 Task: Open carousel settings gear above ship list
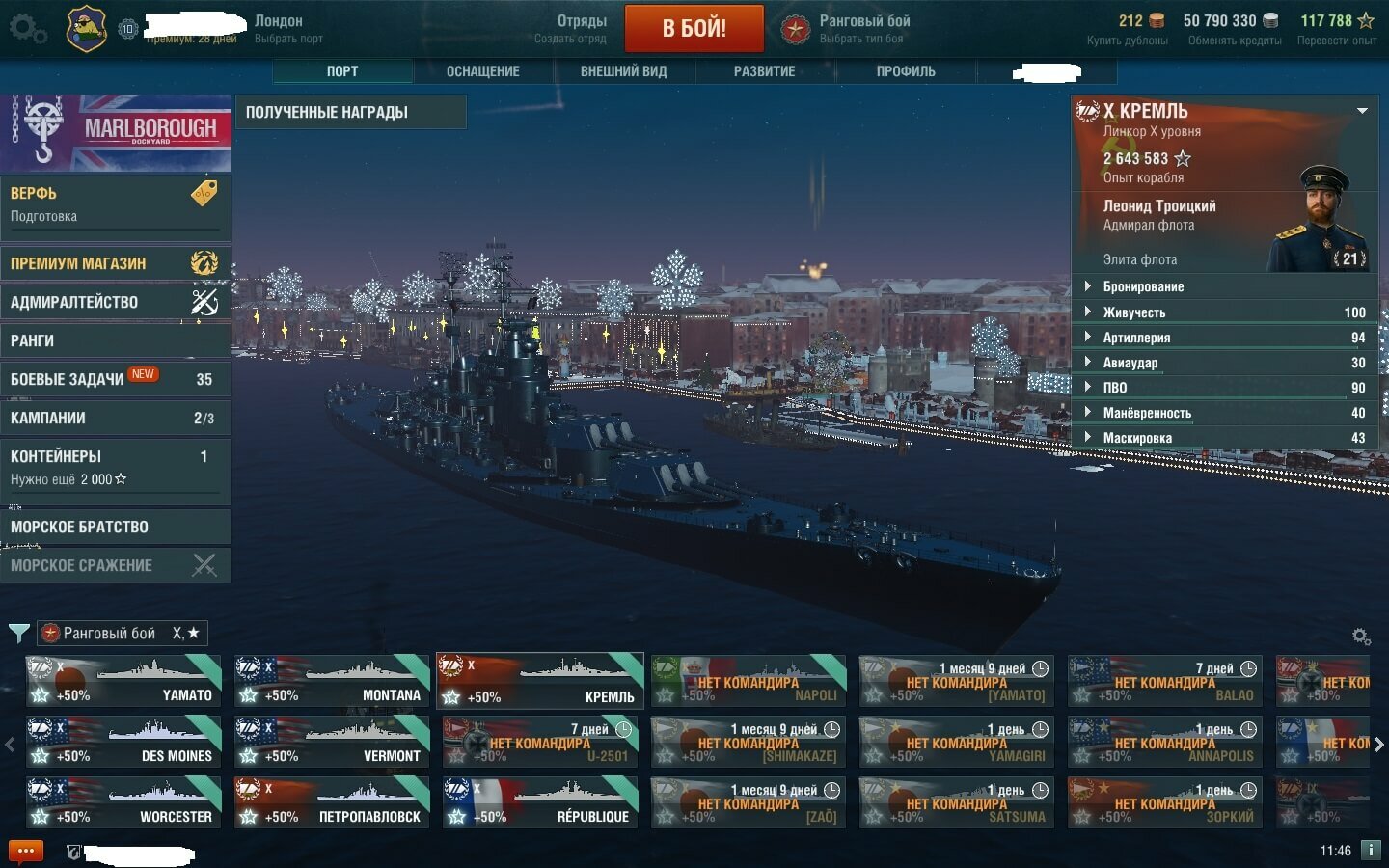[x=1361, y=637]
